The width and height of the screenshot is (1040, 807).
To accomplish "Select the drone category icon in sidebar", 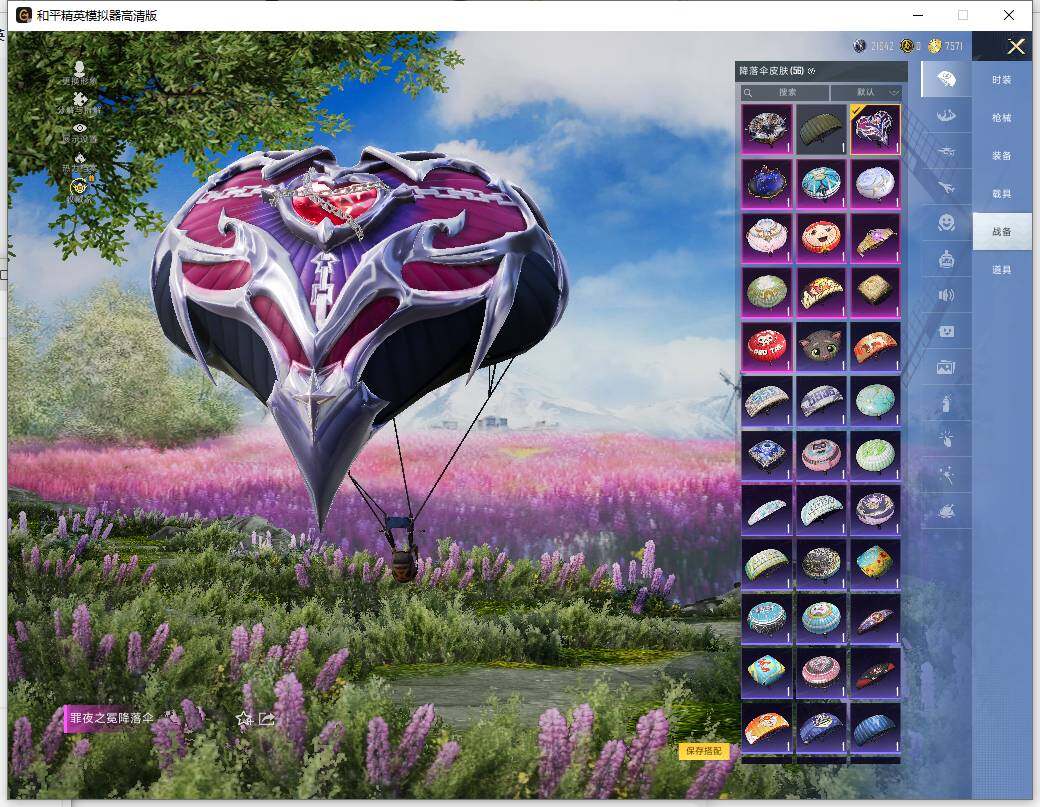I will click(x=946, y=152).
